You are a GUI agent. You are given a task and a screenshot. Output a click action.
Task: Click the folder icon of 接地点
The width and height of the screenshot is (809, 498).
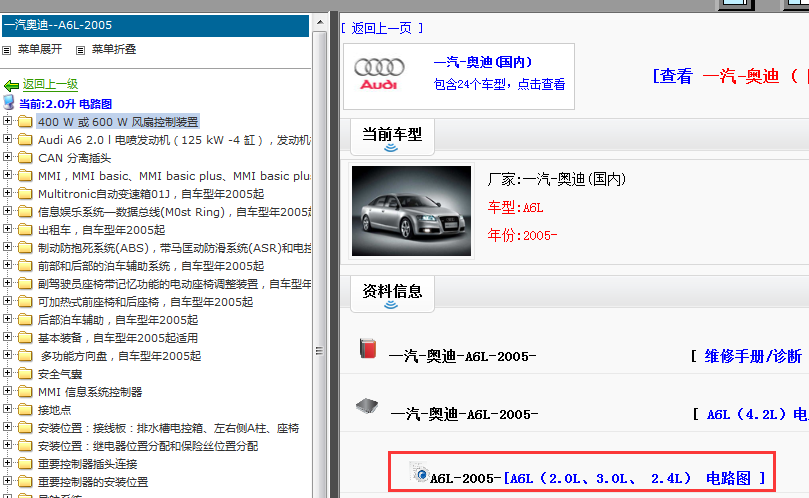tap(25, 410)
